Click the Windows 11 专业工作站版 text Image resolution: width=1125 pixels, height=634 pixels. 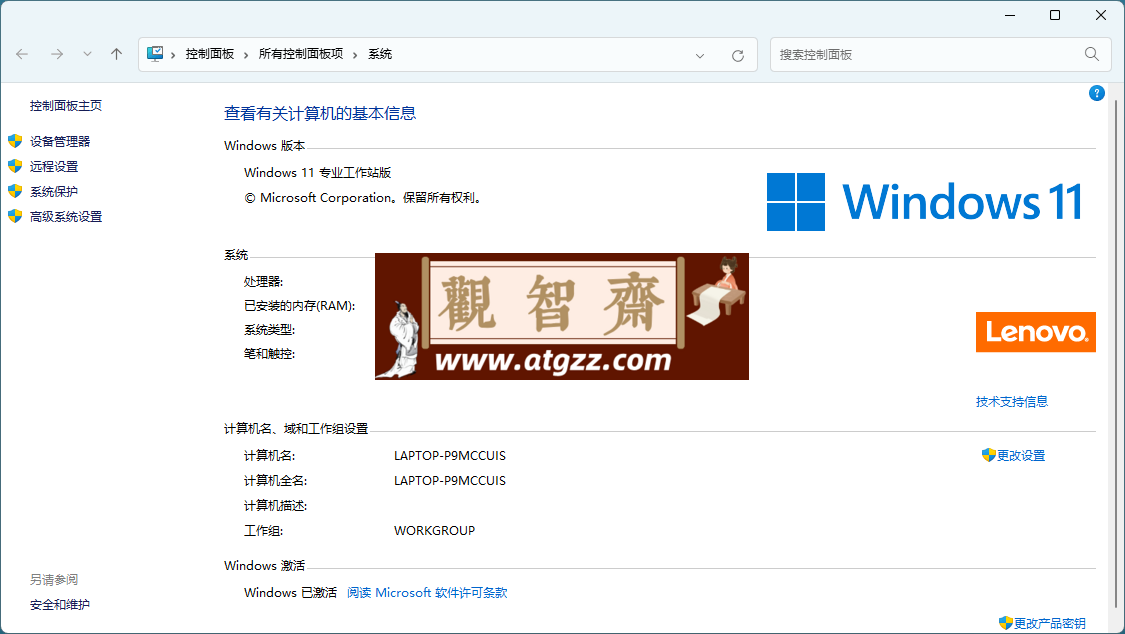317,172
